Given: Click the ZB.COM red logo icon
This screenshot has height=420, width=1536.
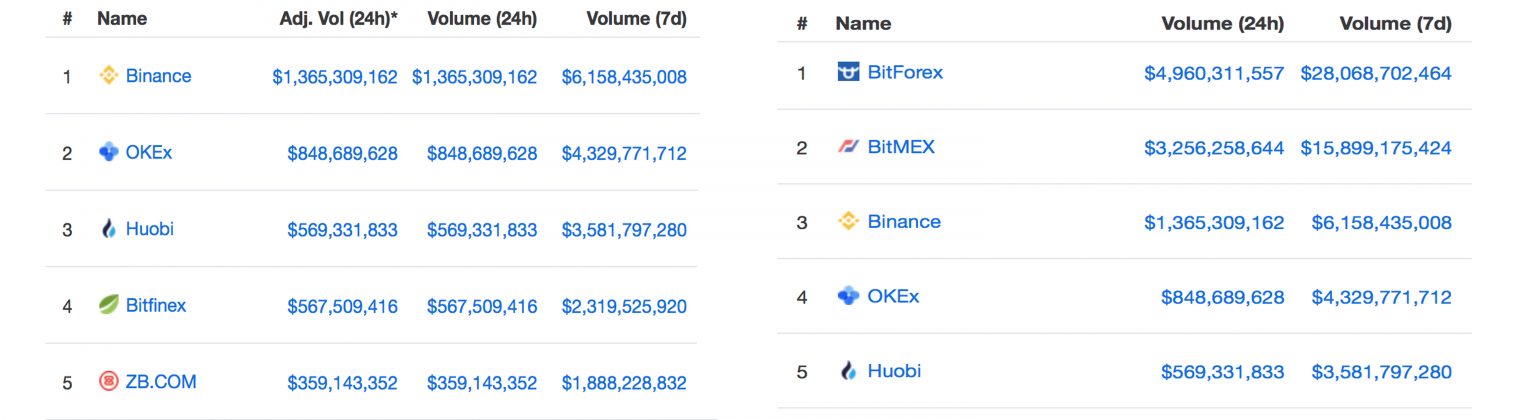Looking at the screenshot, I should [109, 382].
